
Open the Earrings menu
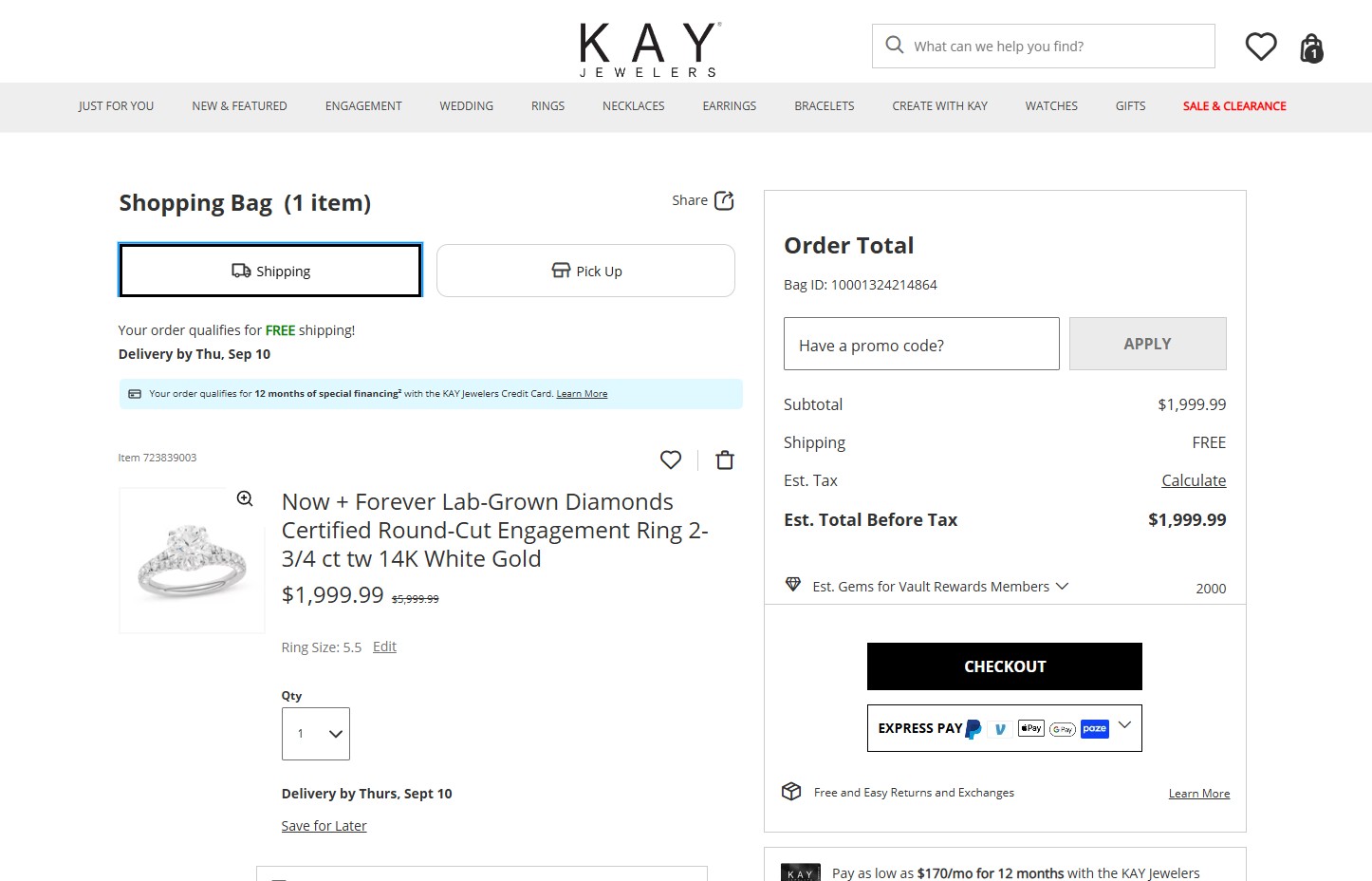tap(730, 106)
